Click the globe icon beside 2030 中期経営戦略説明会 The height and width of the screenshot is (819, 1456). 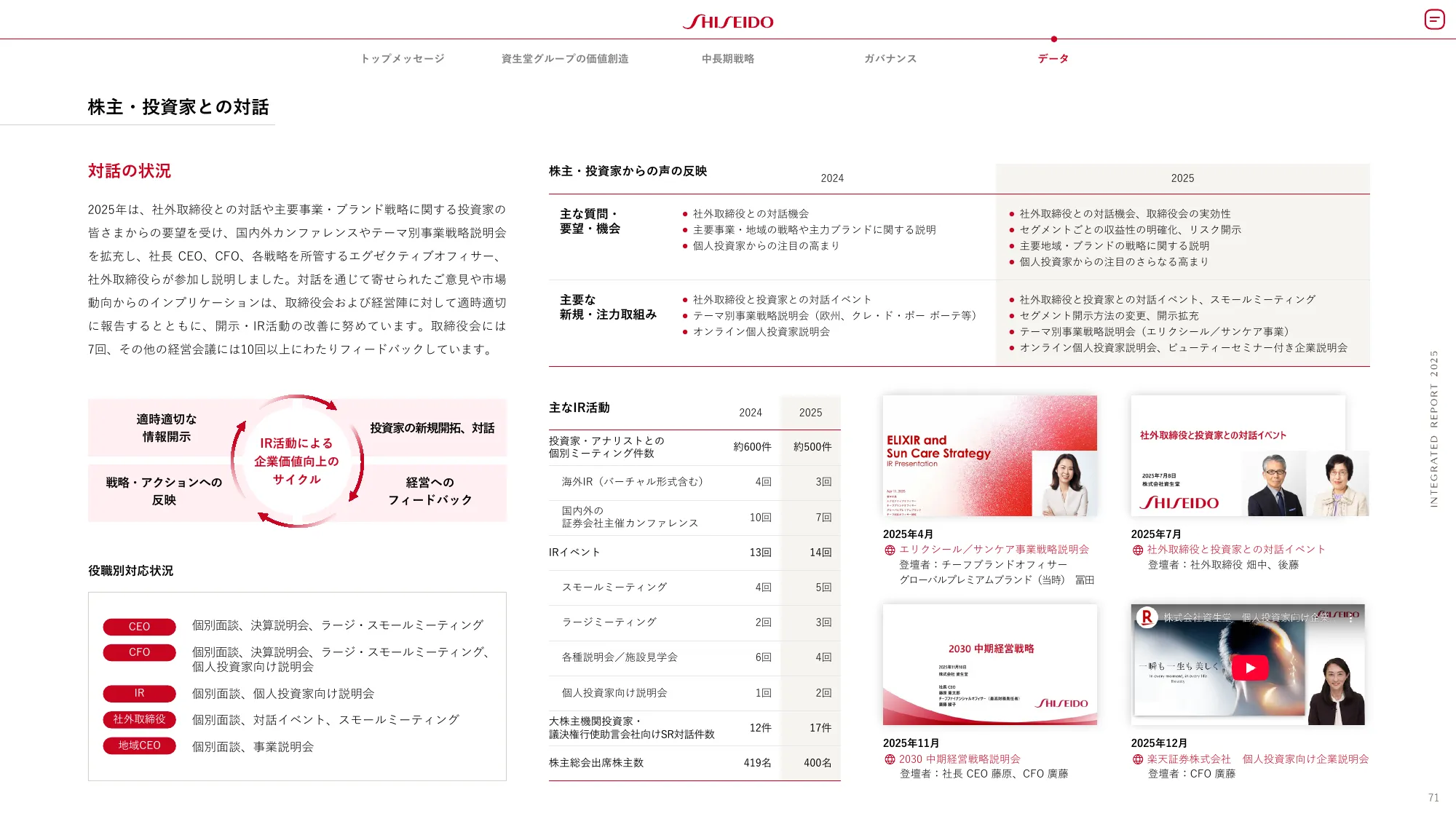click(x=890, y=759)
